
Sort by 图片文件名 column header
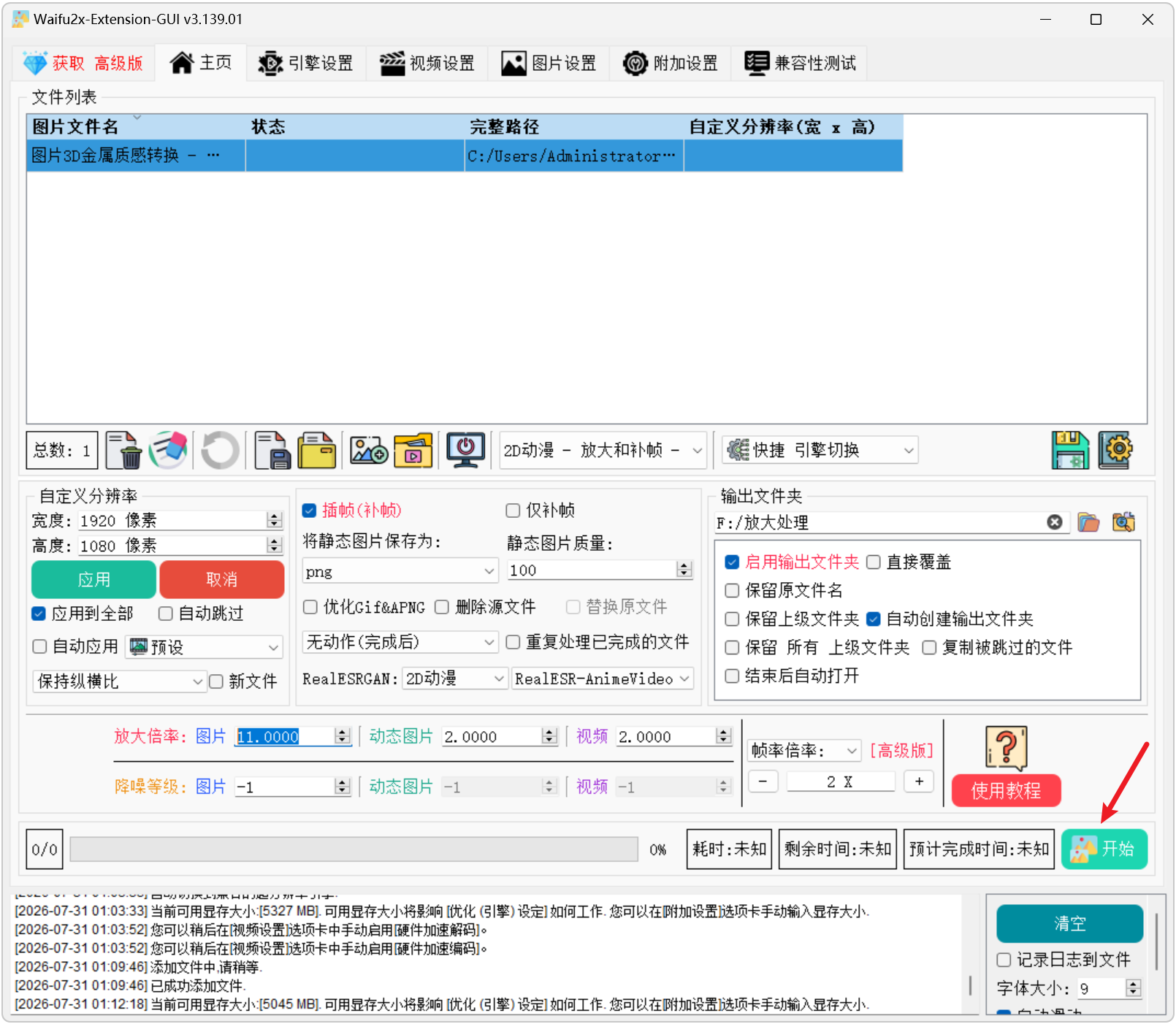point(136,126)
